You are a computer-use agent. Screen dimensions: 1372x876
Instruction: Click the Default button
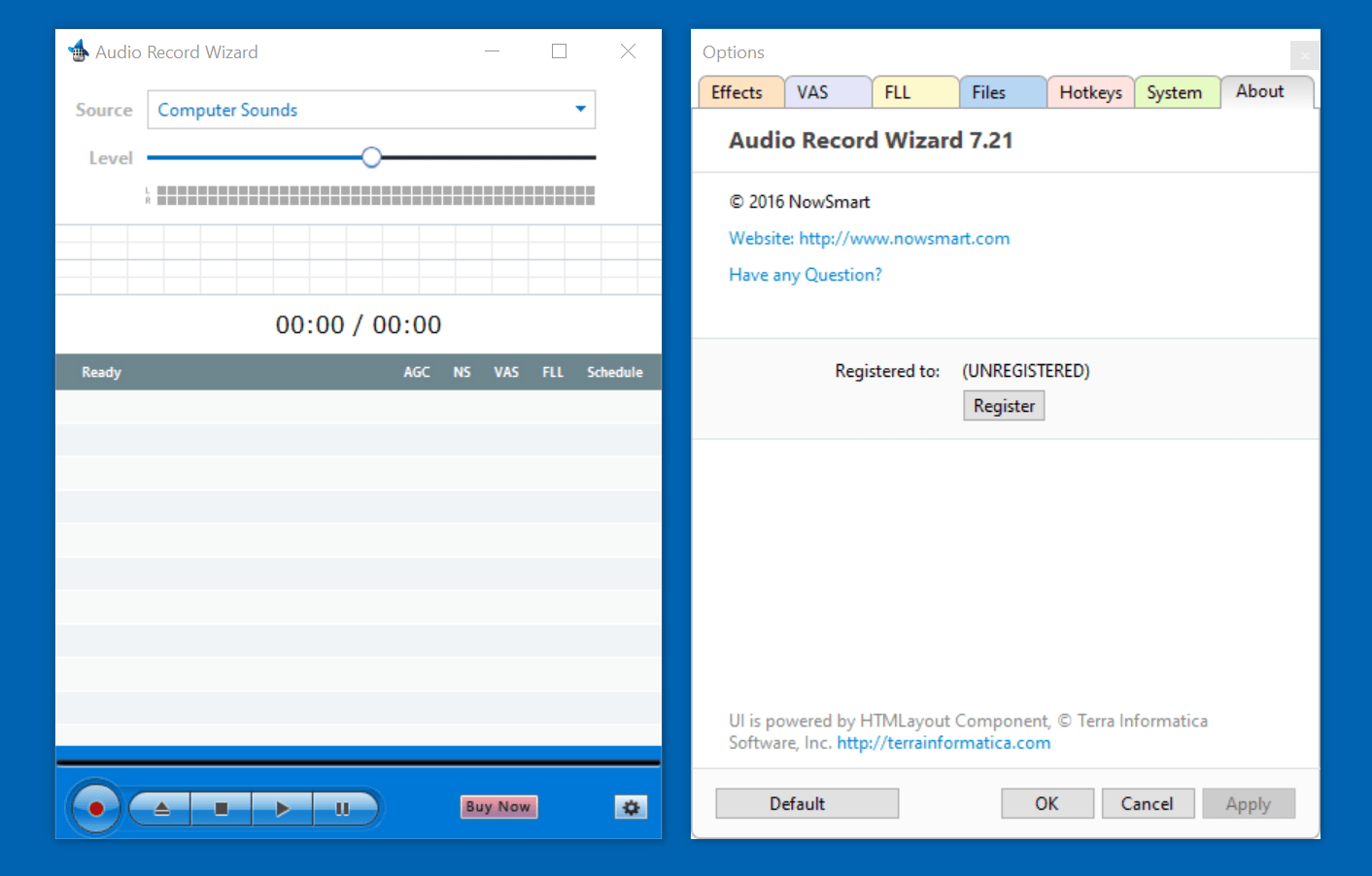coord(807,803)
